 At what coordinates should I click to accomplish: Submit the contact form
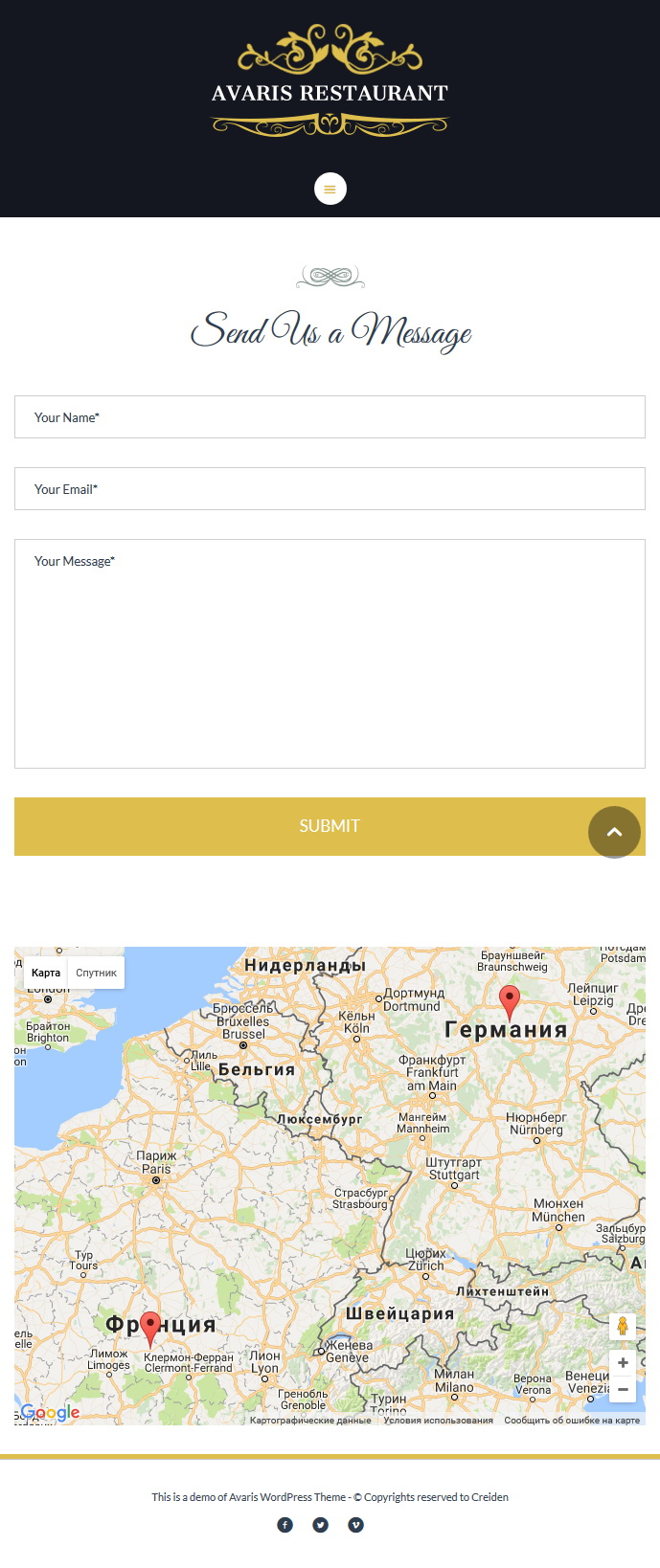pos(330,826)
